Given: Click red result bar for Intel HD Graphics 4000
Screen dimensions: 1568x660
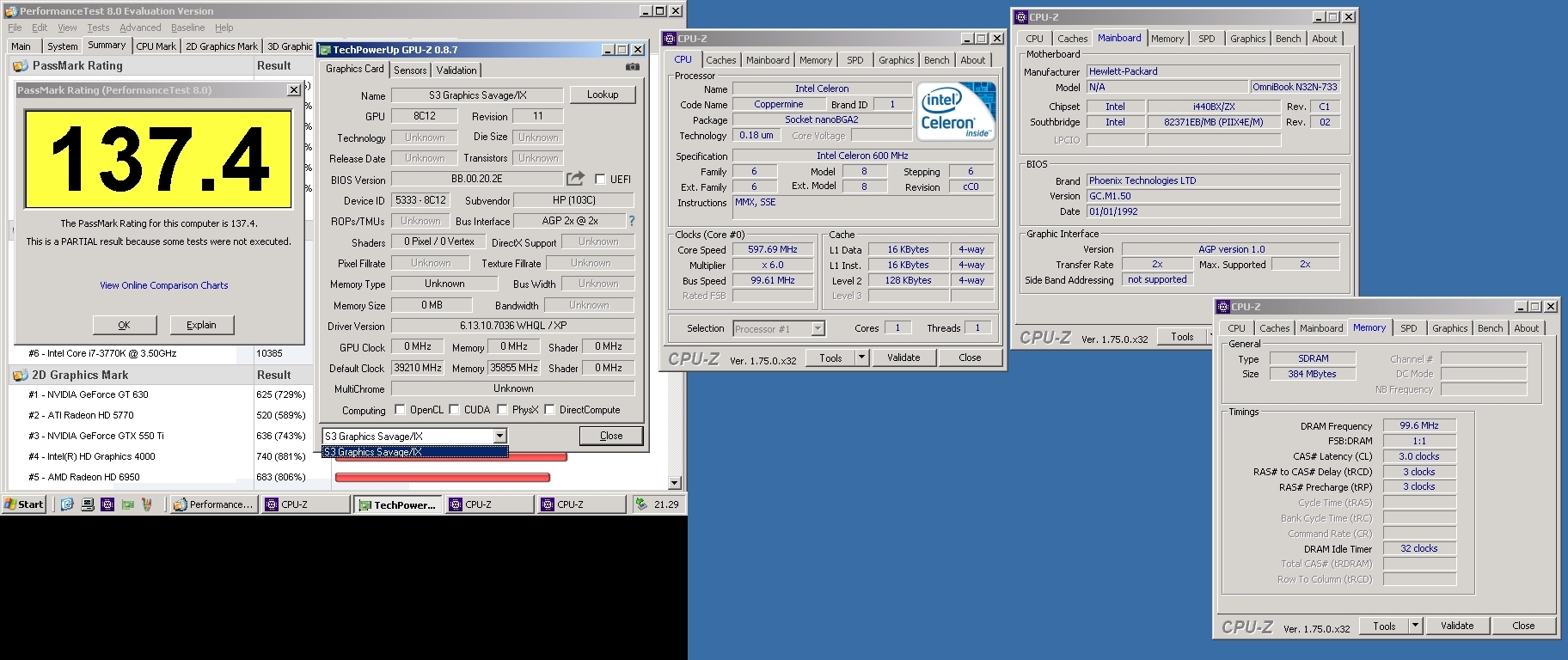Looking at the screenshot, I should point(451,457).
